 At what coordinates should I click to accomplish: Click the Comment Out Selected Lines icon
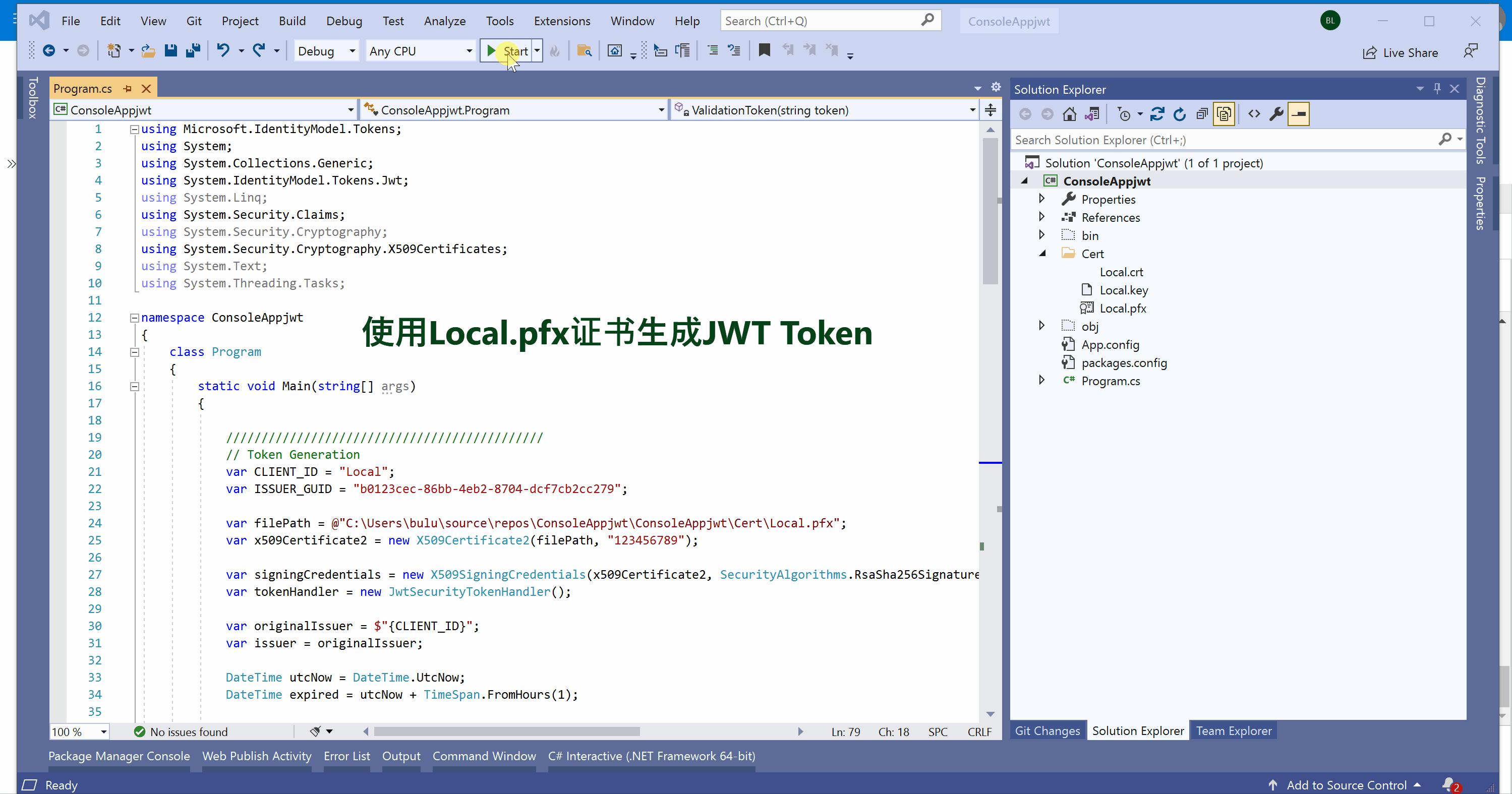pyautogui.click(x=713, y=51)
